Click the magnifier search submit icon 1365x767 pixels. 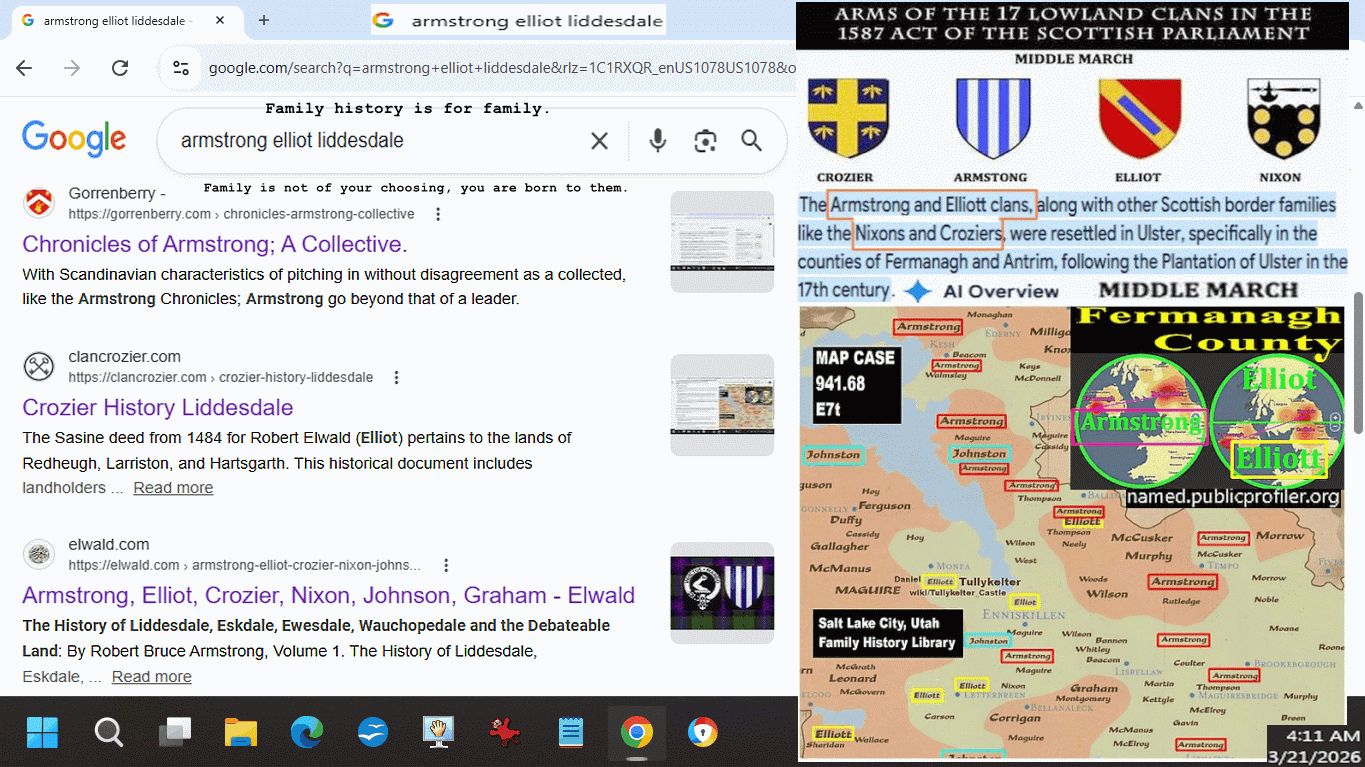pyautogui.click(x=752, y=141)
